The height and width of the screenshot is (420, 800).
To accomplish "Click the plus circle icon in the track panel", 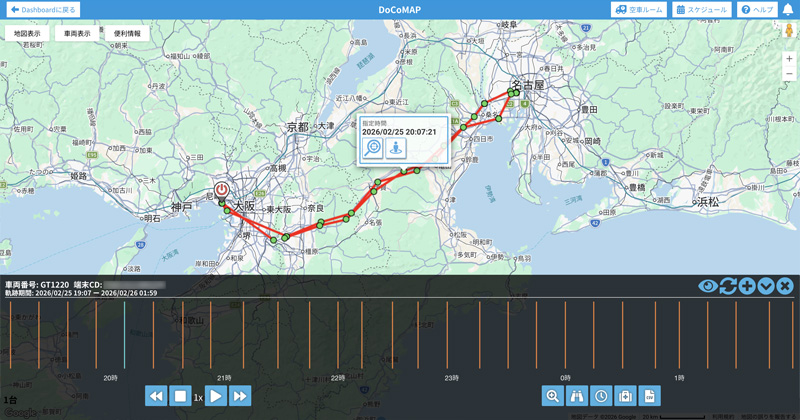I will point(747,287).
